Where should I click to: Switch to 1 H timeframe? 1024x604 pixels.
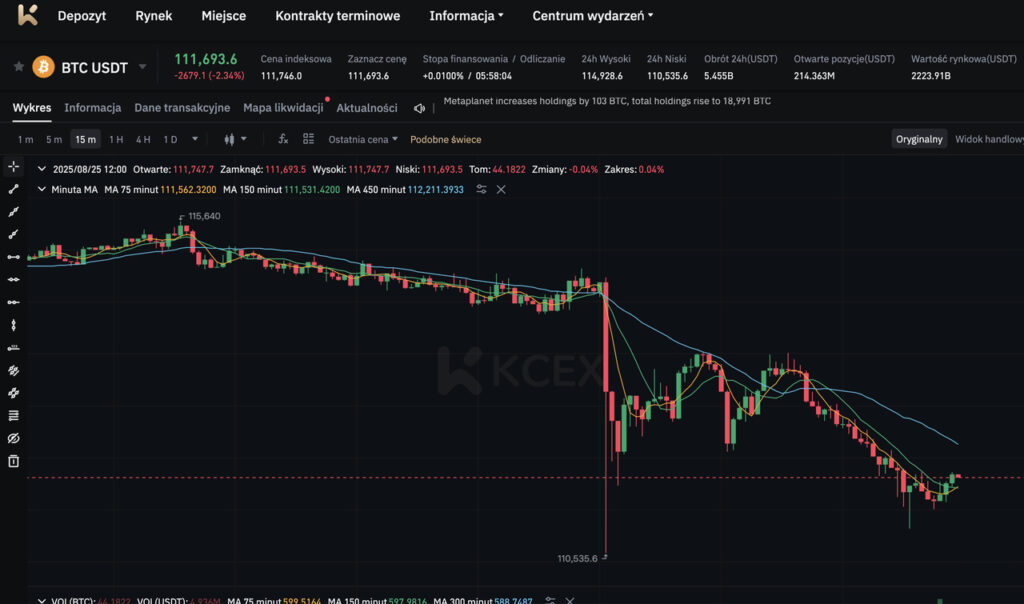tap(116, 139)
